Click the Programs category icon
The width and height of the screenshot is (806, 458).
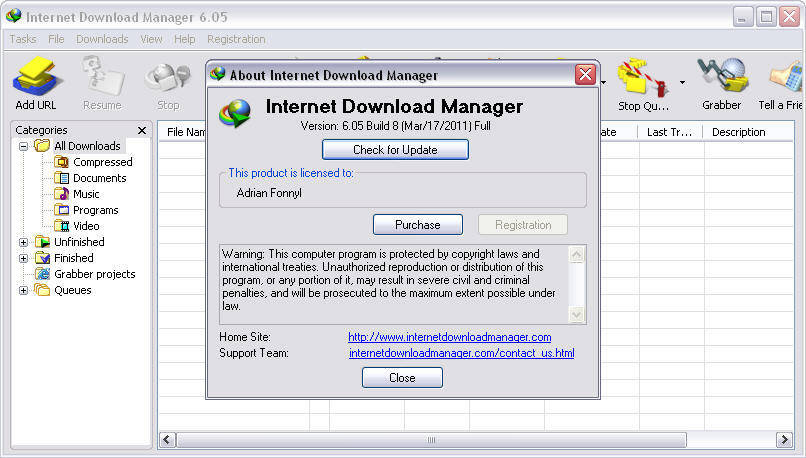tap(61, 210)
